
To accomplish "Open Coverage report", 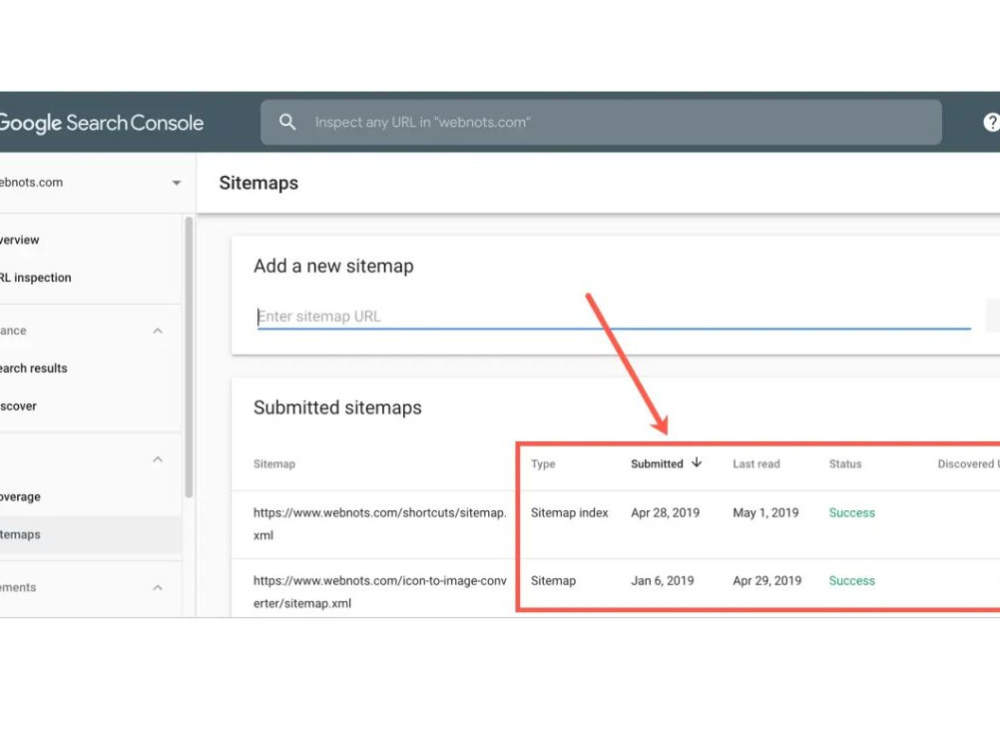I will point(20,496).
